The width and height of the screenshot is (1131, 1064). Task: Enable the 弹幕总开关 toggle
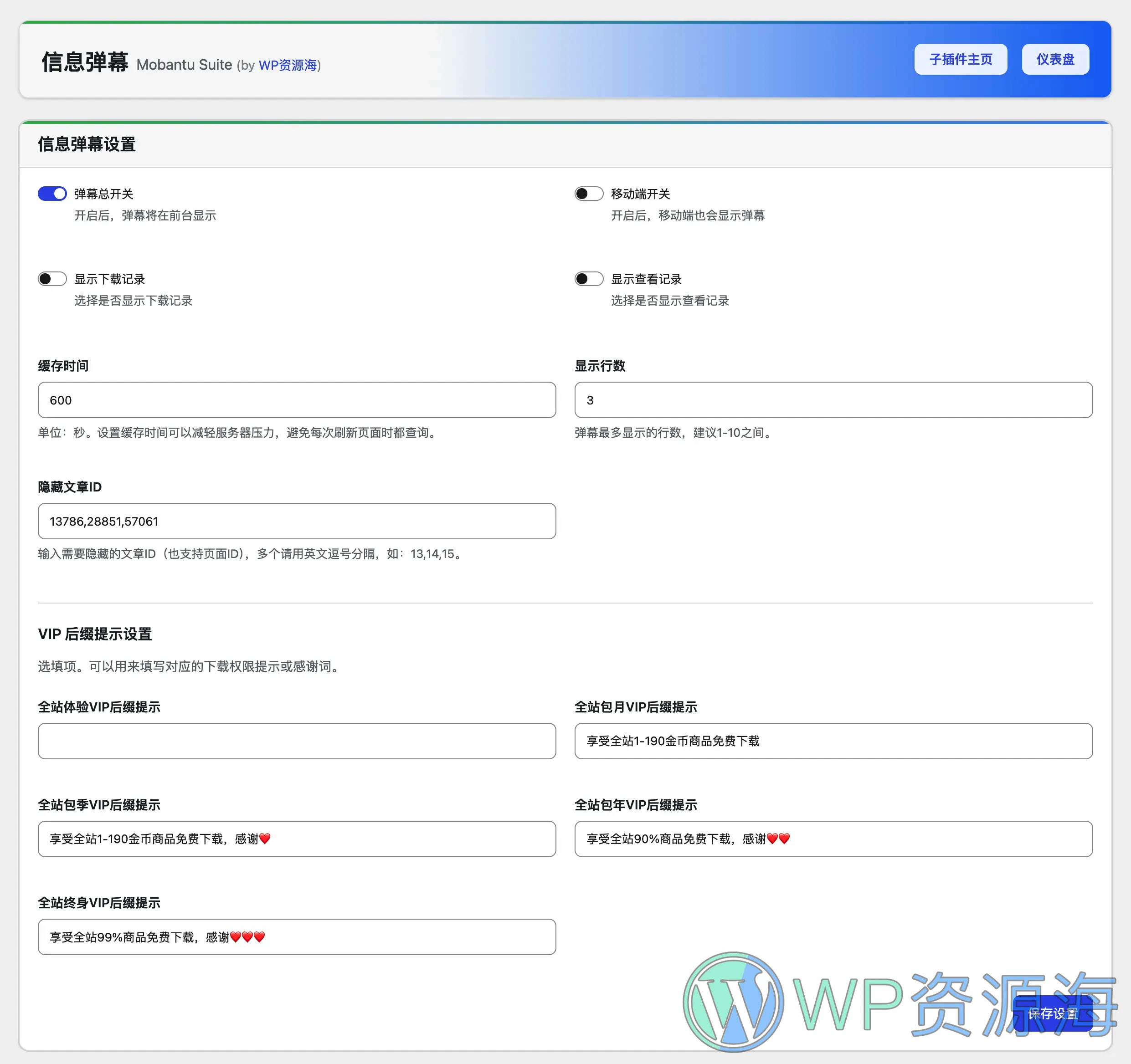coord(52,194)
